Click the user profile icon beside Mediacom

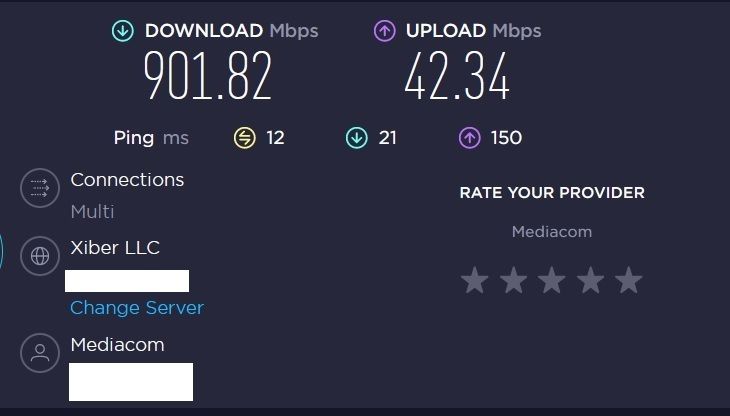click(40, 353)
